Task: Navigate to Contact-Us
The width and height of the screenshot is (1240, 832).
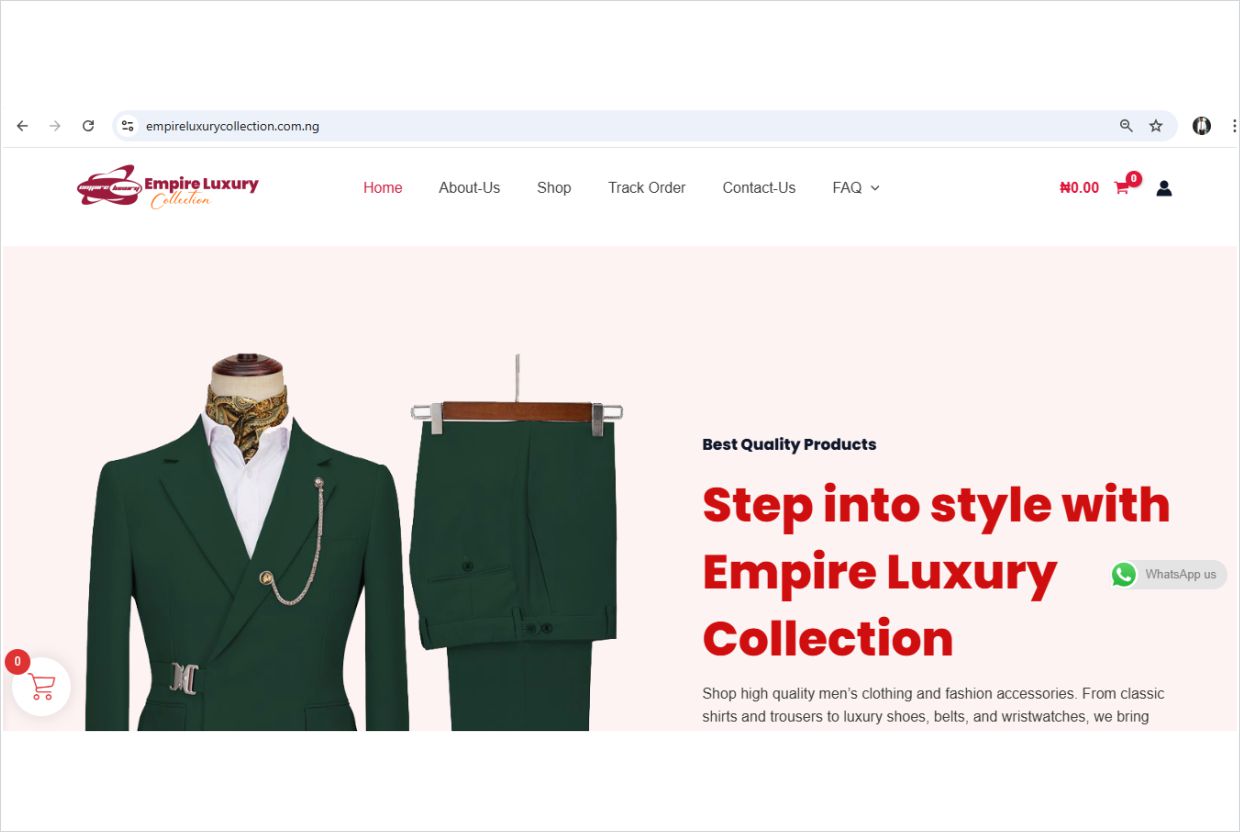Action: (x=759, y=188)
